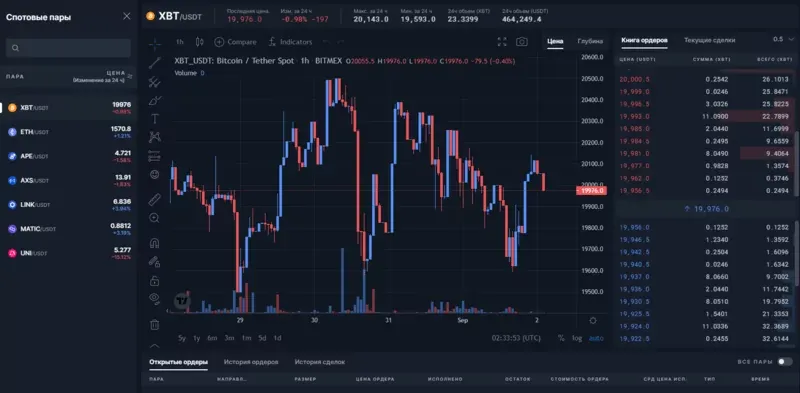Click ask price 20,000.5 in order book
Screen dimensions: 800x393
tap(634, 79)
